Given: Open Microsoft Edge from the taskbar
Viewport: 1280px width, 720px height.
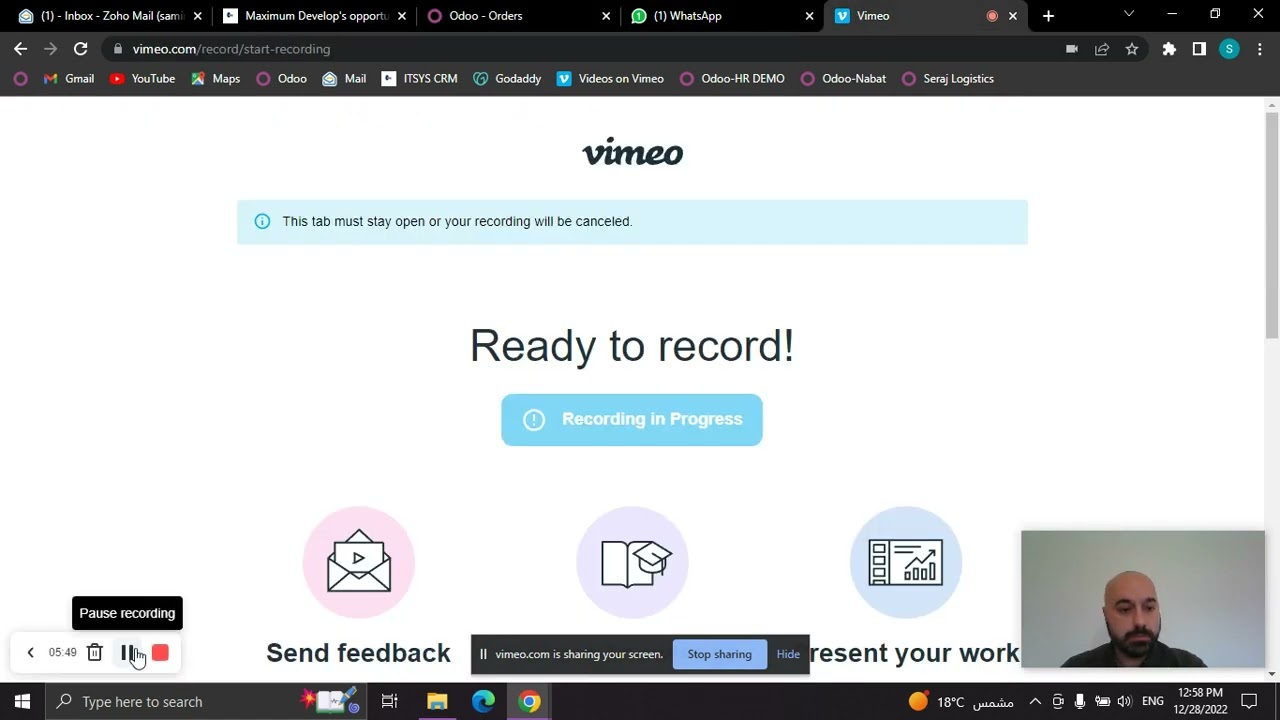Looking at the screenshot, I should 483,702.
